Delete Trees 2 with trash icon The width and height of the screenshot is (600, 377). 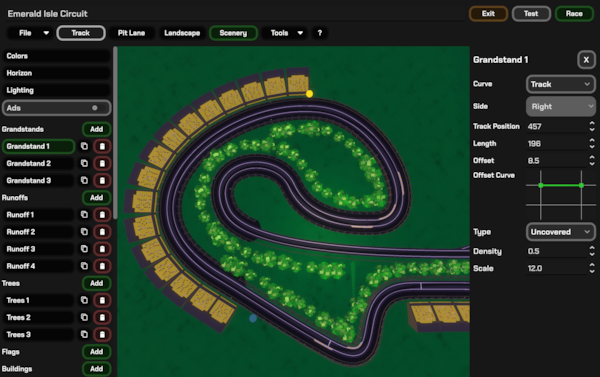coord(102,317)
